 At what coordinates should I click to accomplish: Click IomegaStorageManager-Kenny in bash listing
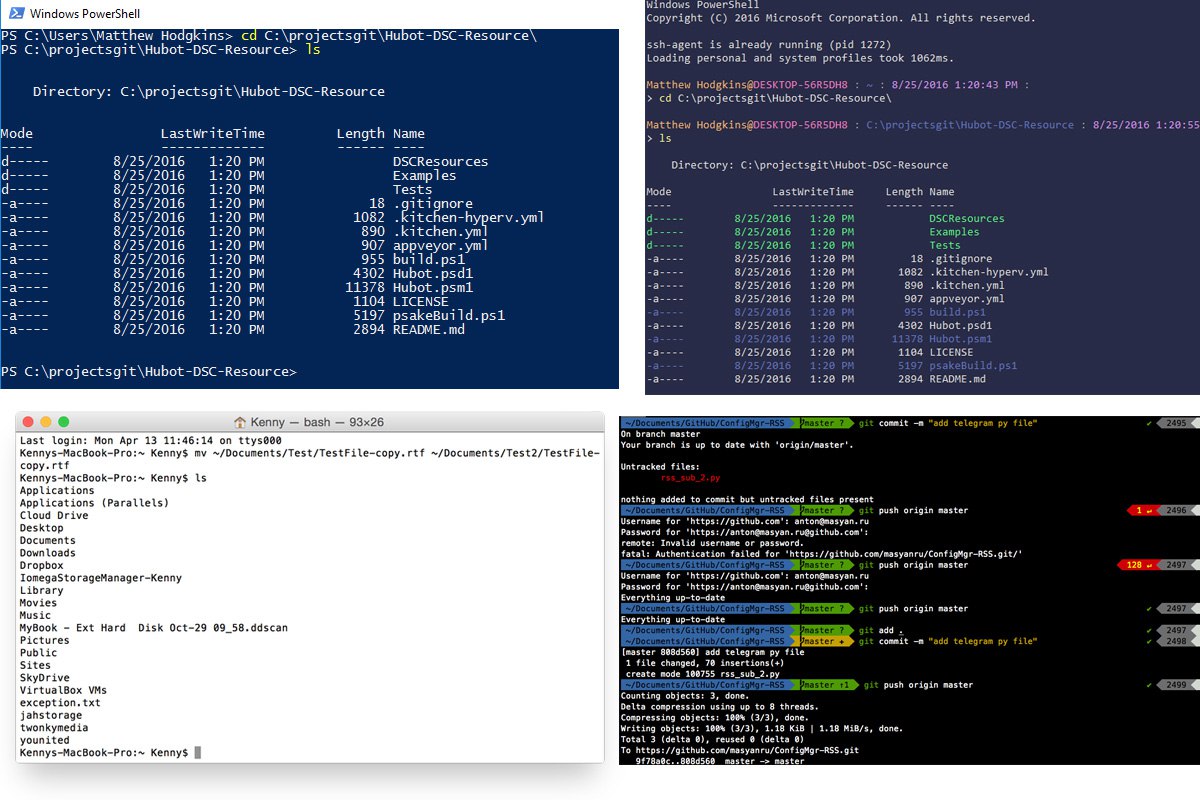(x=101, y=578)
